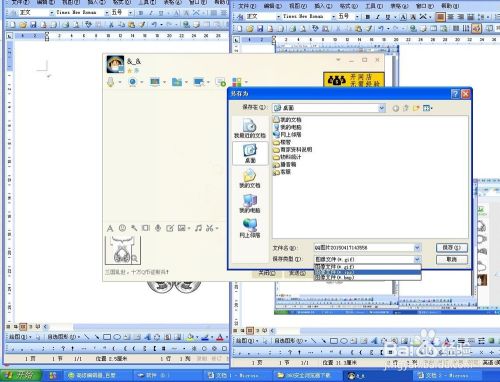Viewport: 500px width, 382px height.
Task: Click the 保存(S) save button
Action: 452,248
